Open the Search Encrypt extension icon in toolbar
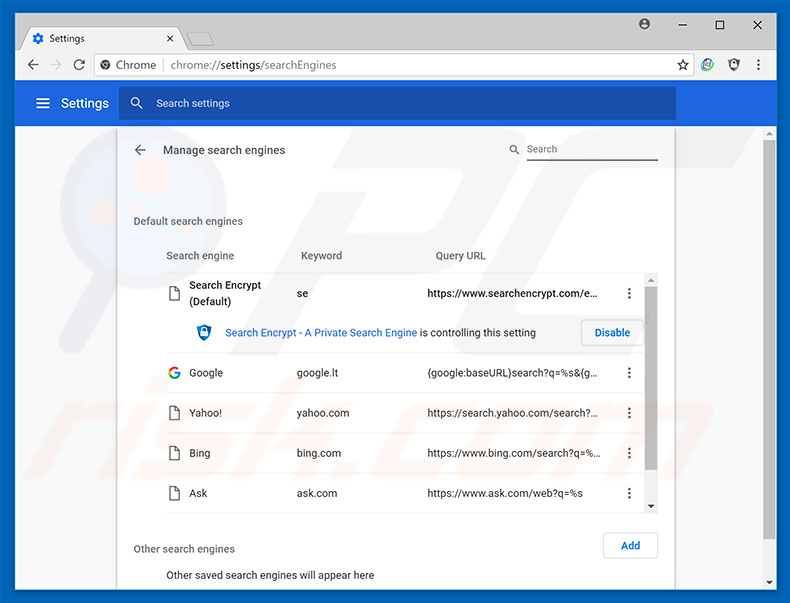 point(707,64)
